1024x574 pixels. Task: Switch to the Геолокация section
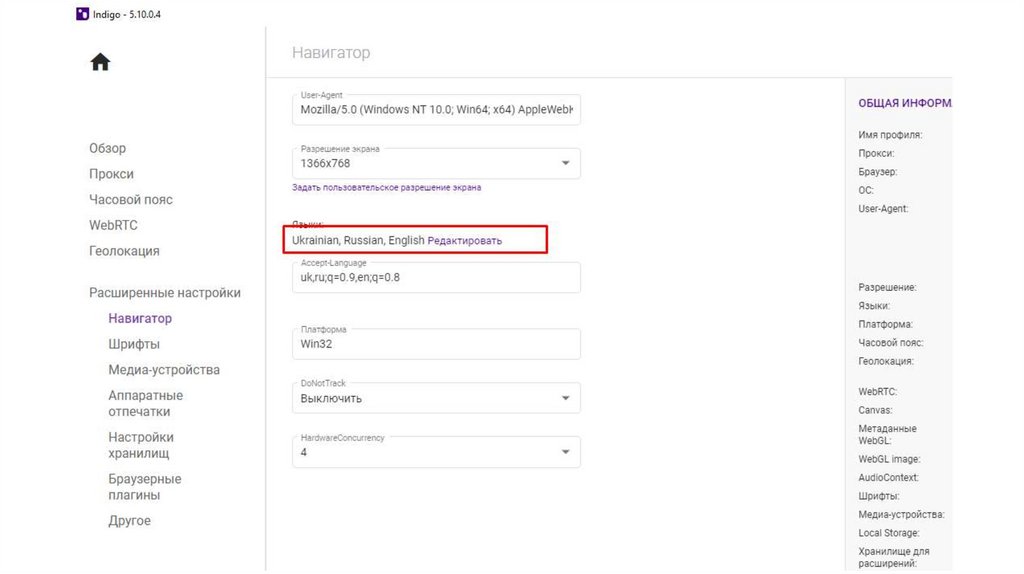click(124, 251)
